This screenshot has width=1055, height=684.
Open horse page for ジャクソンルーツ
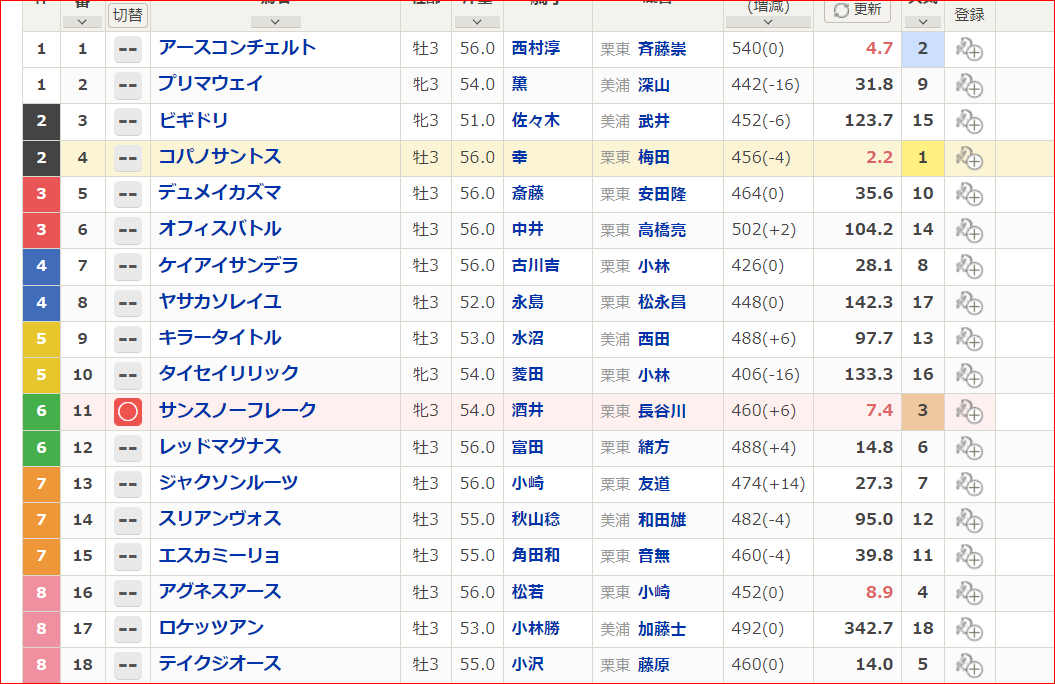pyautogui.click(x=228, y=484)
